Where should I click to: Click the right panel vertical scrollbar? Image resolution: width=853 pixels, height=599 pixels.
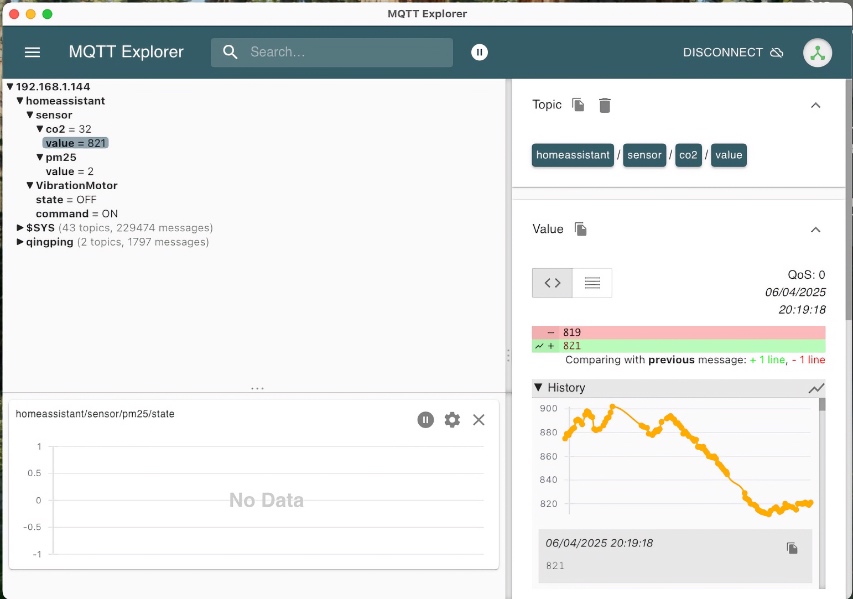point(849,200)
